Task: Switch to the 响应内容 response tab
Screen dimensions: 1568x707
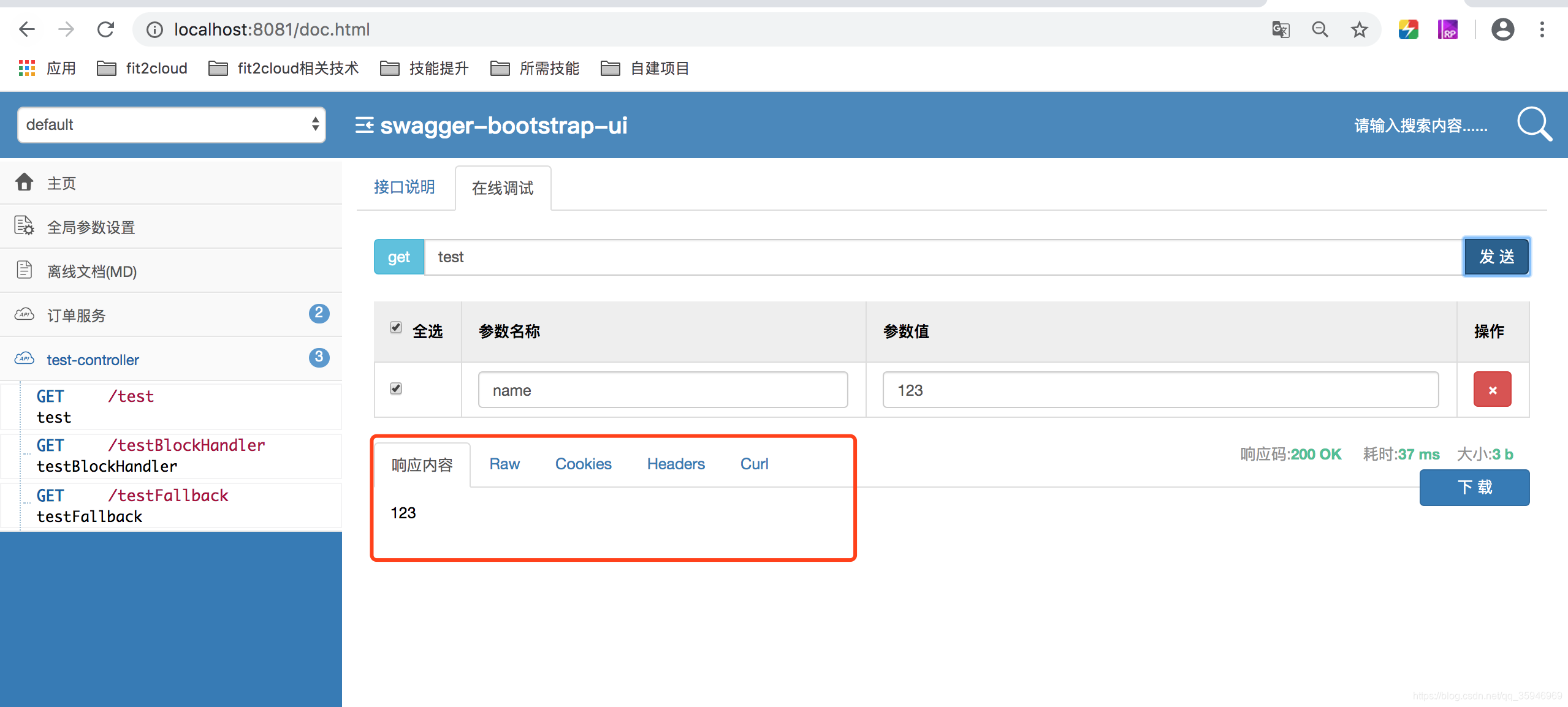Action: pyautogui.click(x=422, y=465)
